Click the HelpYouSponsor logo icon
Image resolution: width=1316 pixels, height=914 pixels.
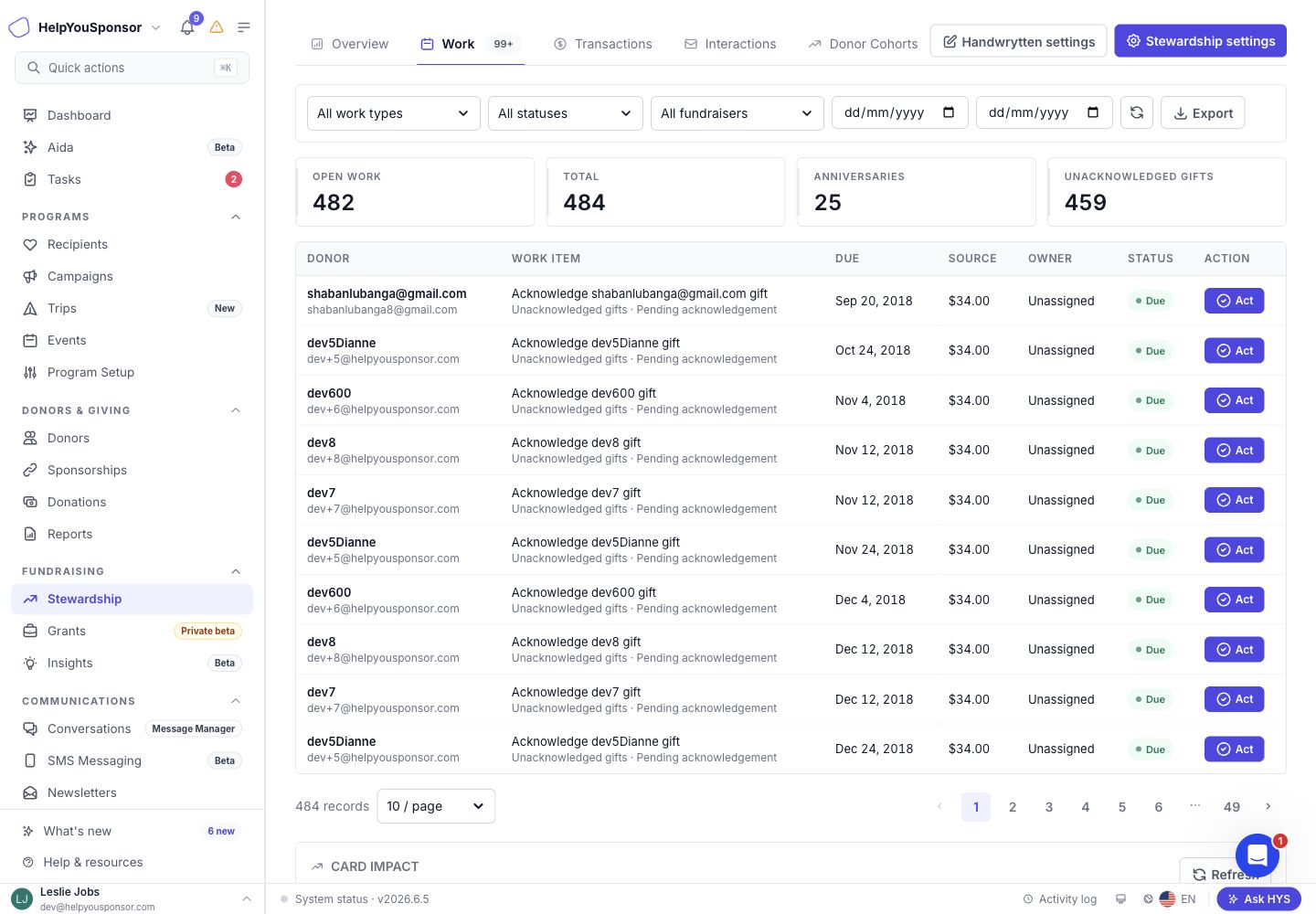[x=19, y=27]
